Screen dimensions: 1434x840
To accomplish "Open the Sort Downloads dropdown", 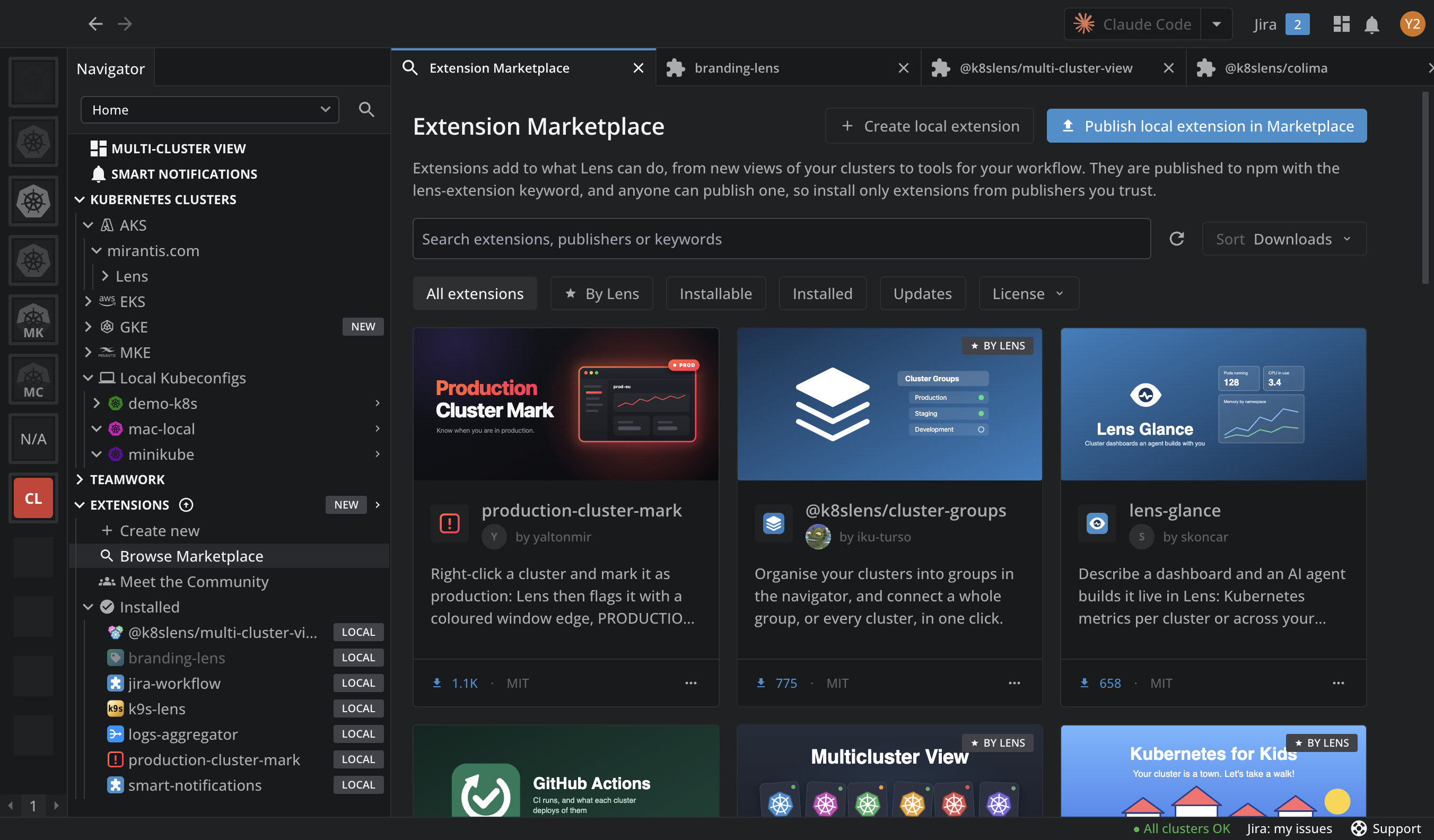I will (x=1284, y=239).
